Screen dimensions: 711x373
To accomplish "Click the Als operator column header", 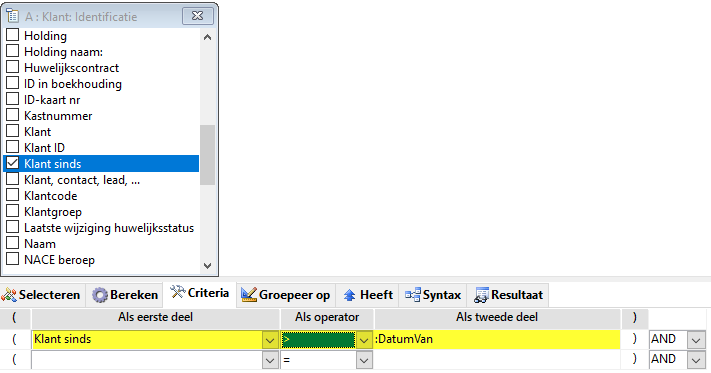I will [x=327, y=318].
